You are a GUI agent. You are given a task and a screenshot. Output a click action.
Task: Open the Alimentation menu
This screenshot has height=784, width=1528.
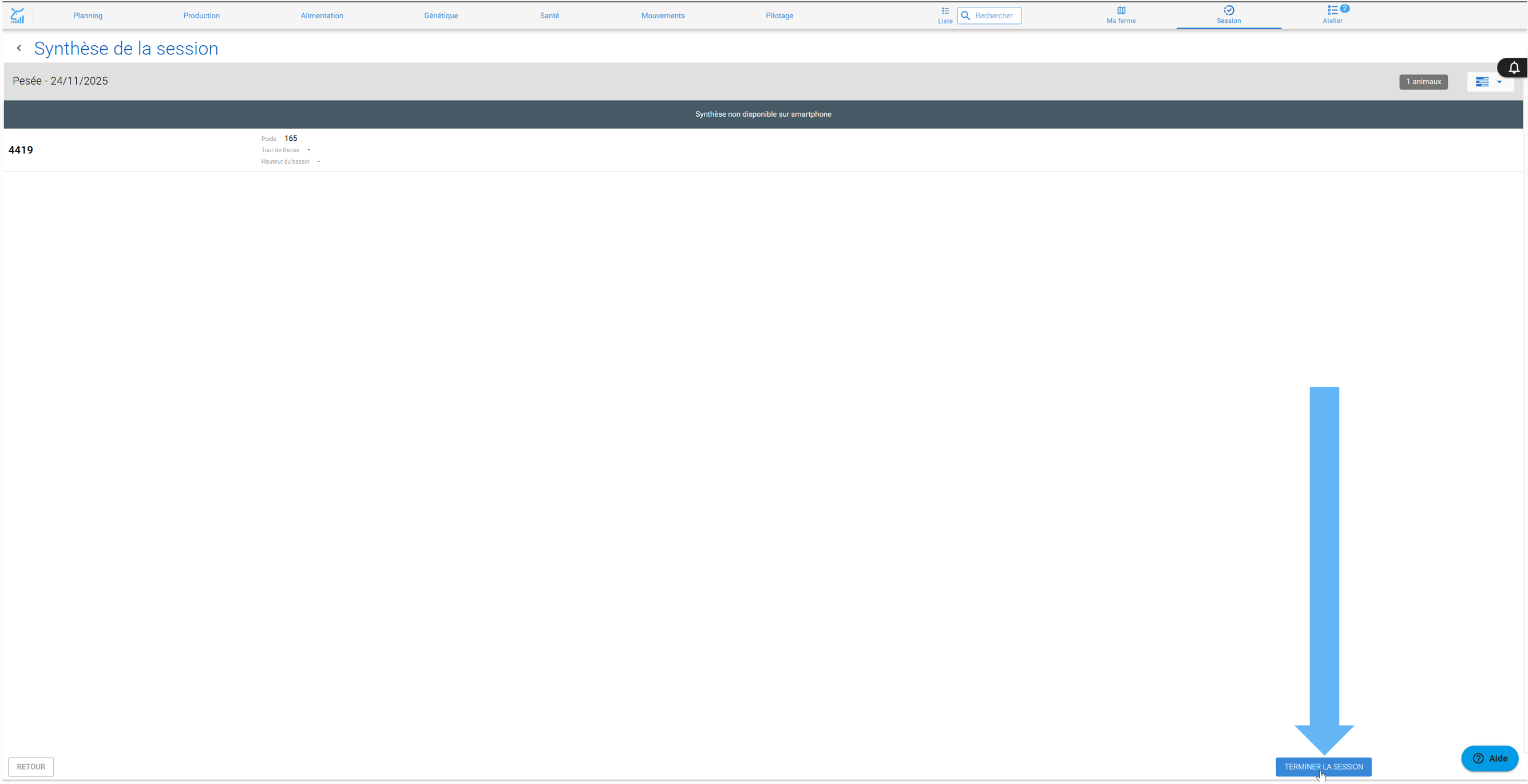(x=322, y=16)
